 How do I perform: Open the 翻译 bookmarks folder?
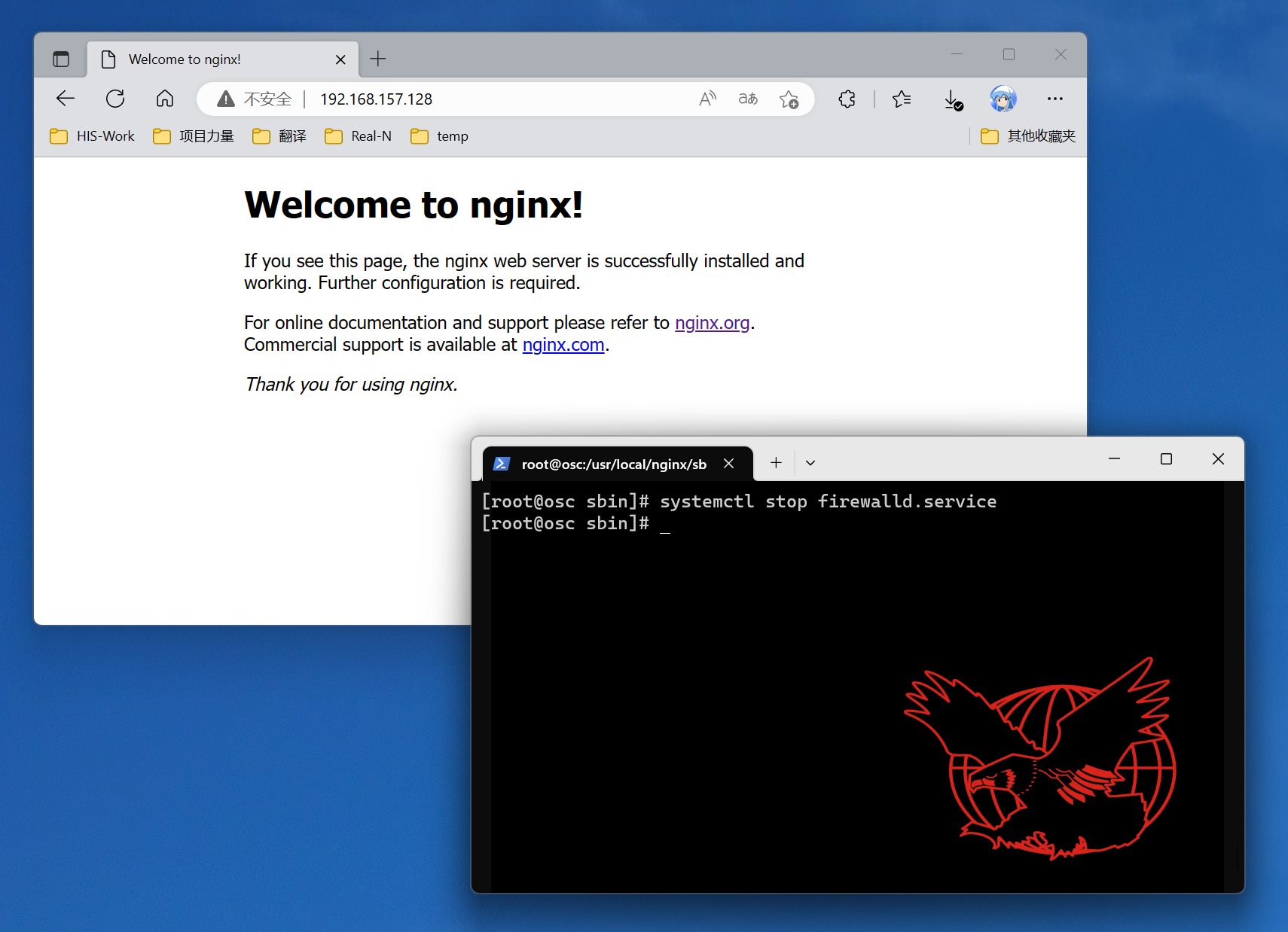coord(279,136)
